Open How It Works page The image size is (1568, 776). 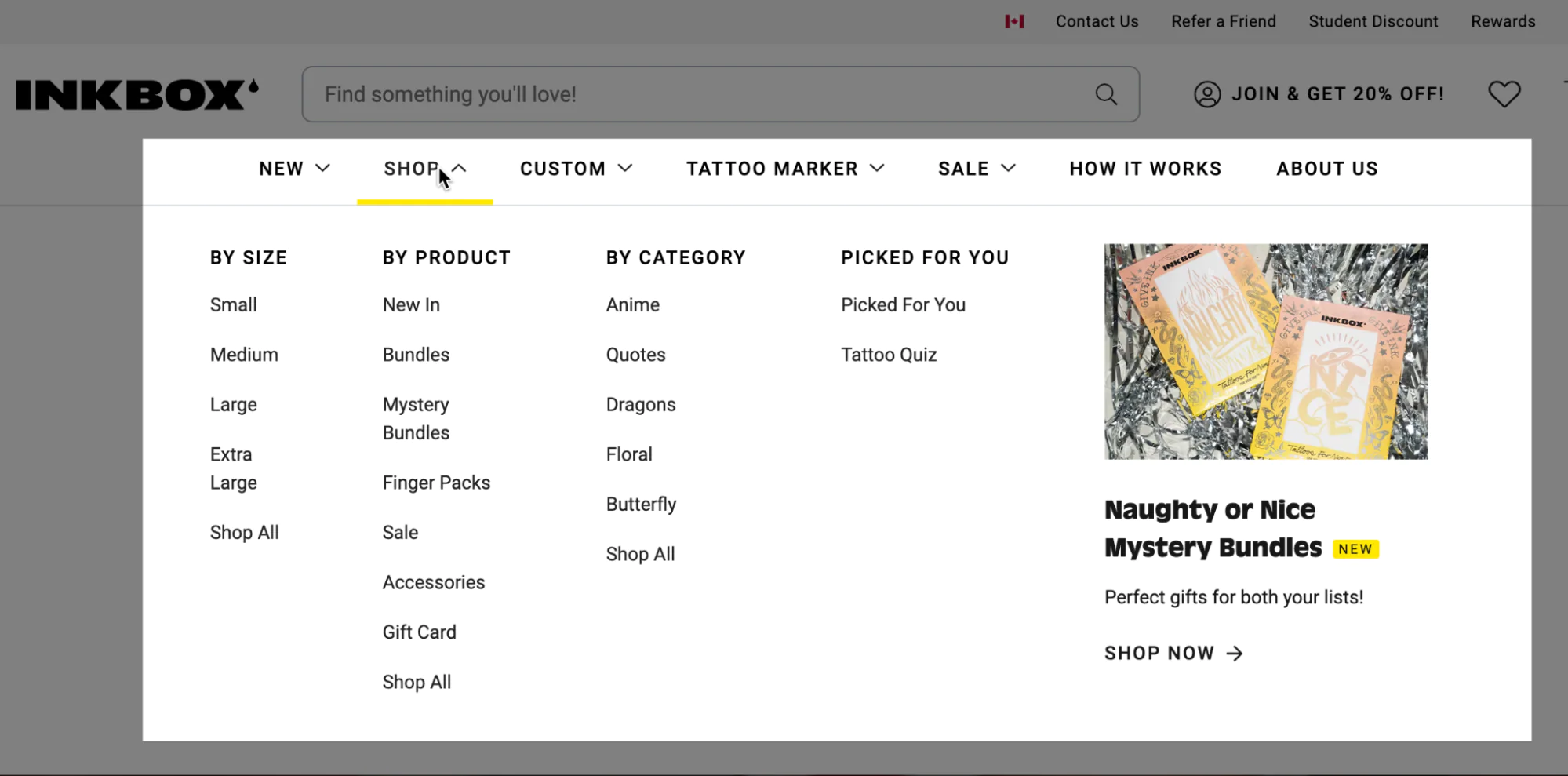point(1145,169)
